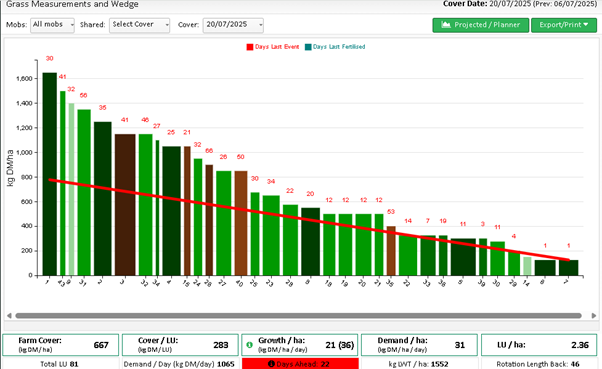
Task: Click the 1,600 y-axis tick label
Action: [24, 79]
